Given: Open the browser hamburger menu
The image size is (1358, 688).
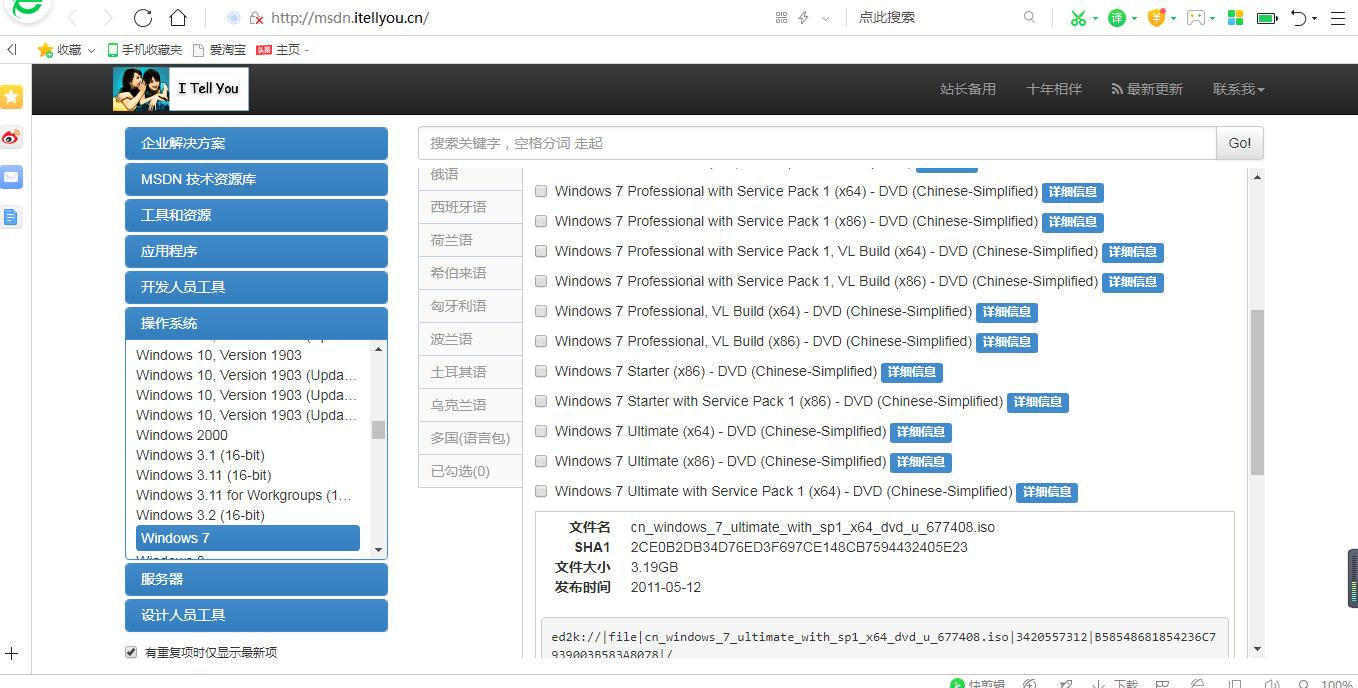Looking at the screenshot, I should point(1338,18).
